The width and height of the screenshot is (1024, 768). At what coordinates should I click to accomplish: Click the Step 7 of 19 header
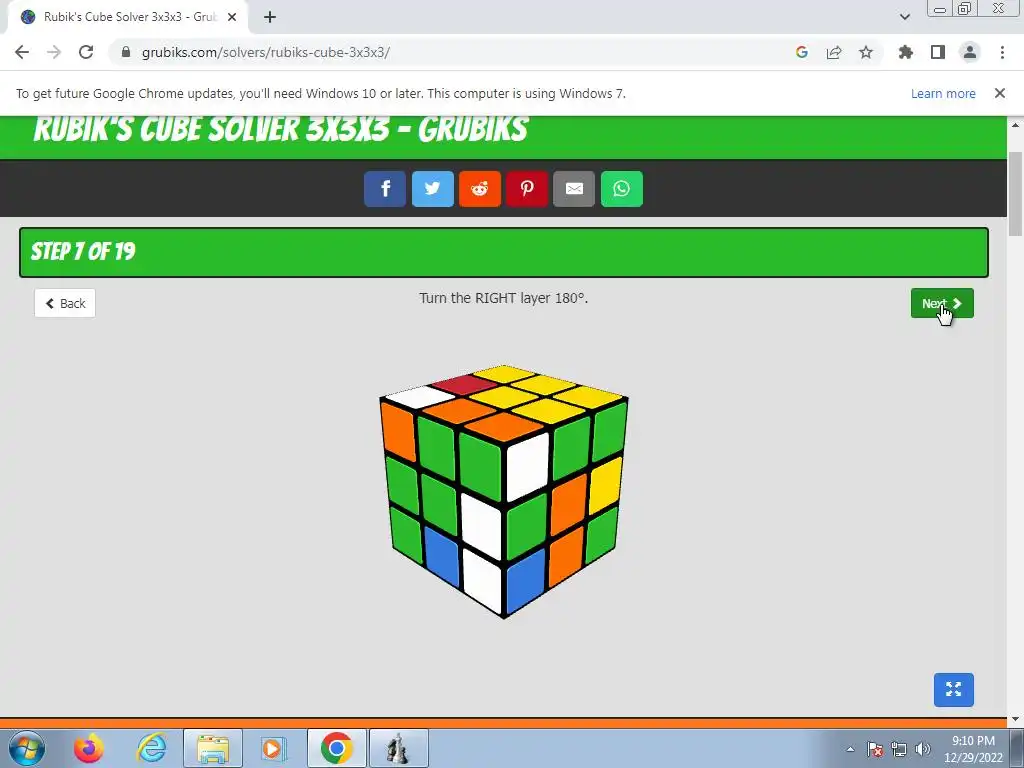pyautogui.click(x=504, y=252)
